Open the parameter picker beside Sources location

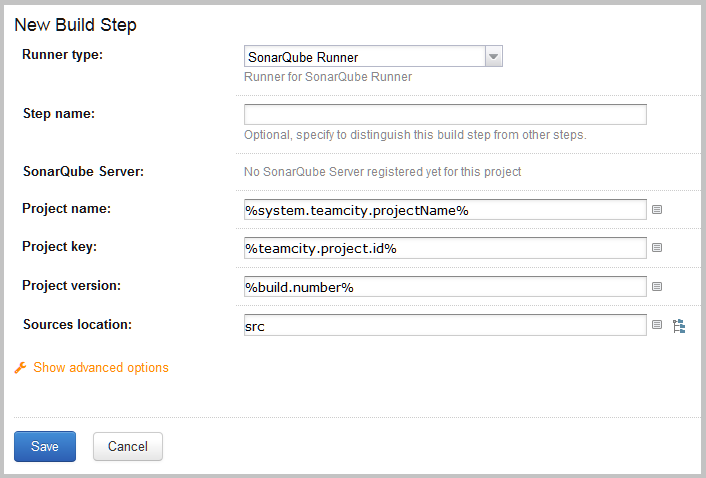tap(657, 325)
